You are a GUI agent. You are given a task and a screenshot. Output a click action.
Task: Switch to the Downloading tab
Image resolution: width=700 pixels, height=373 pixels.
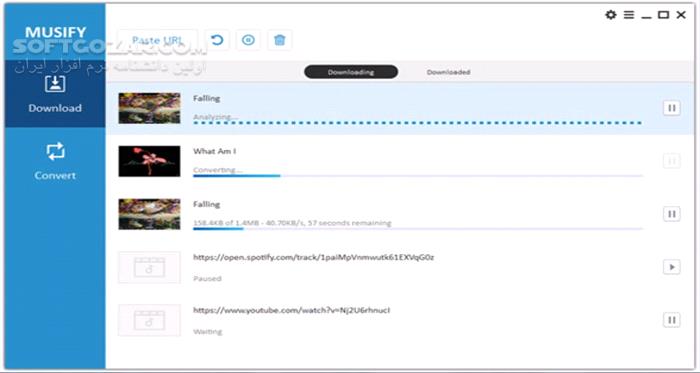(x=351, y=72)
